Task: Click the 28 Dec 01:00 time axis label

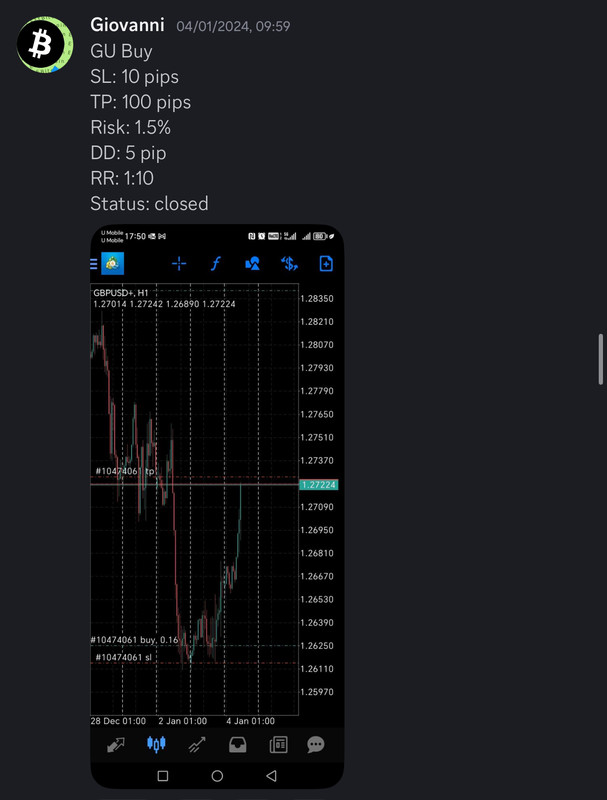Action: [x=118, y=721]
